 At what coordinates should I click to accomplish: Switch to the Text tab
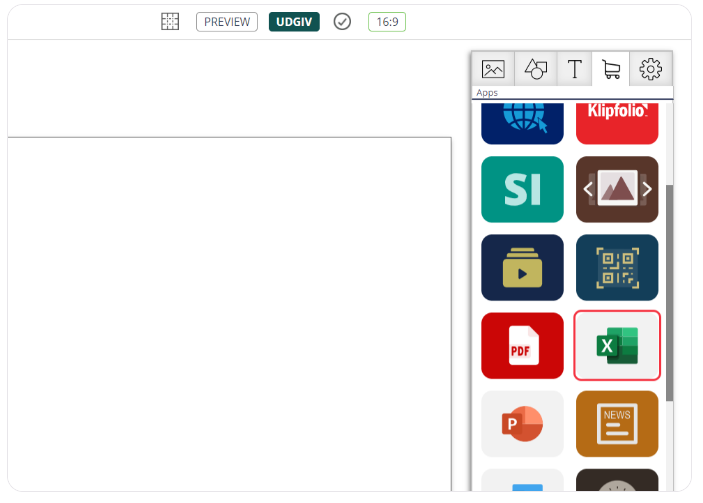coord(574,69)
